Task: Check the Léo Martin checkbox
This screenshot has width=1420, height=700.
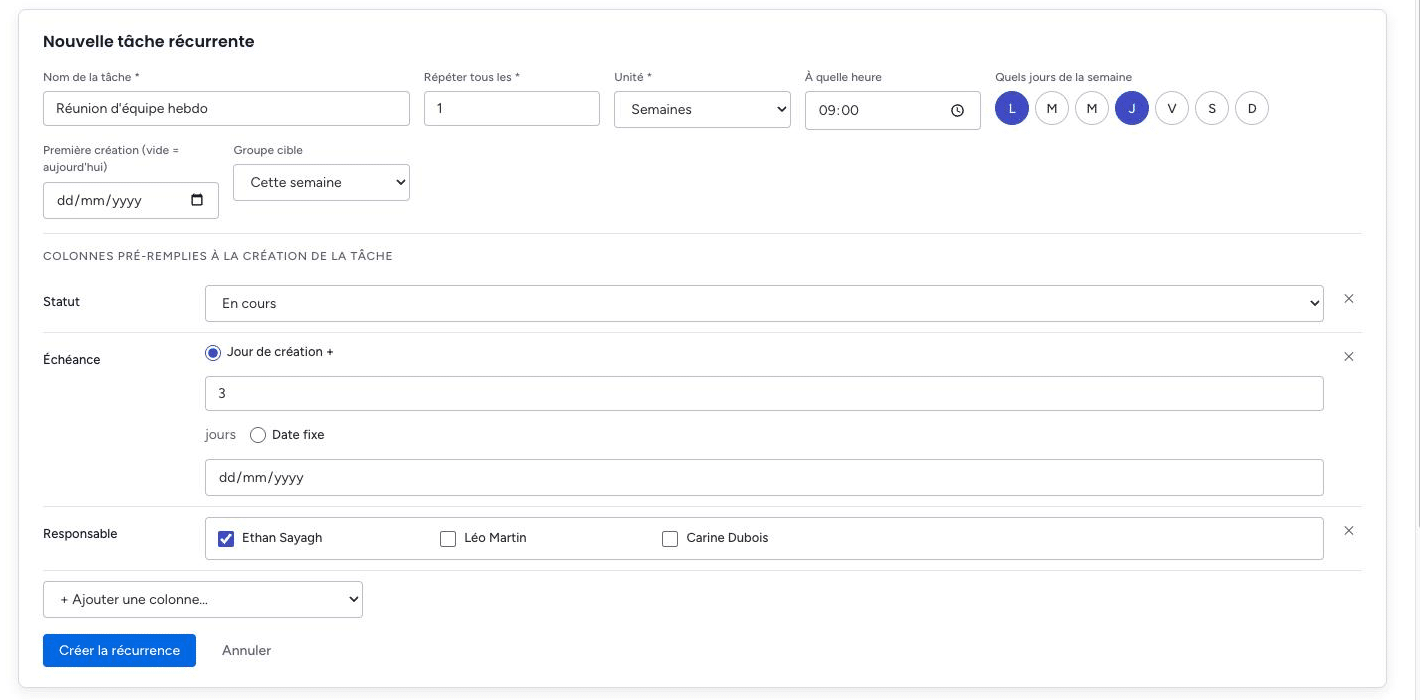Action: 448,539
